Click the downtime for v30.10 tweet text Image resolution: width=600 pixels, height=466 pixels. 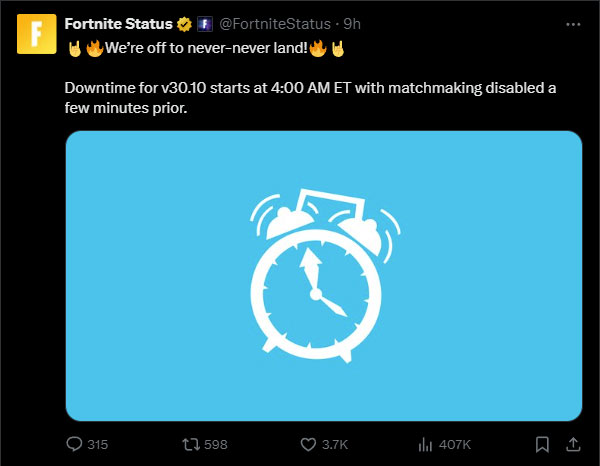tap(310, 98)
